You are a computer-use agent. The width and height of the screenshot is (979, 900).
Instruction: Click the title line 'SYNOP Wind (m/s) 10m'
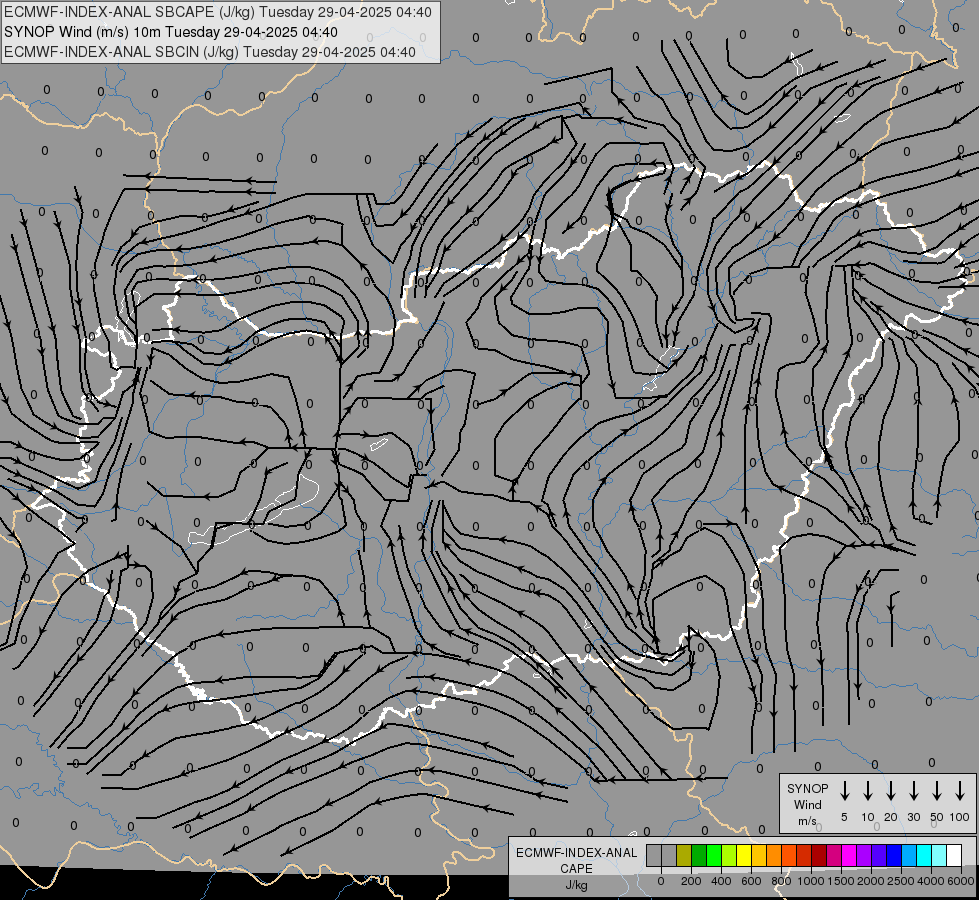tap(83, 32)
